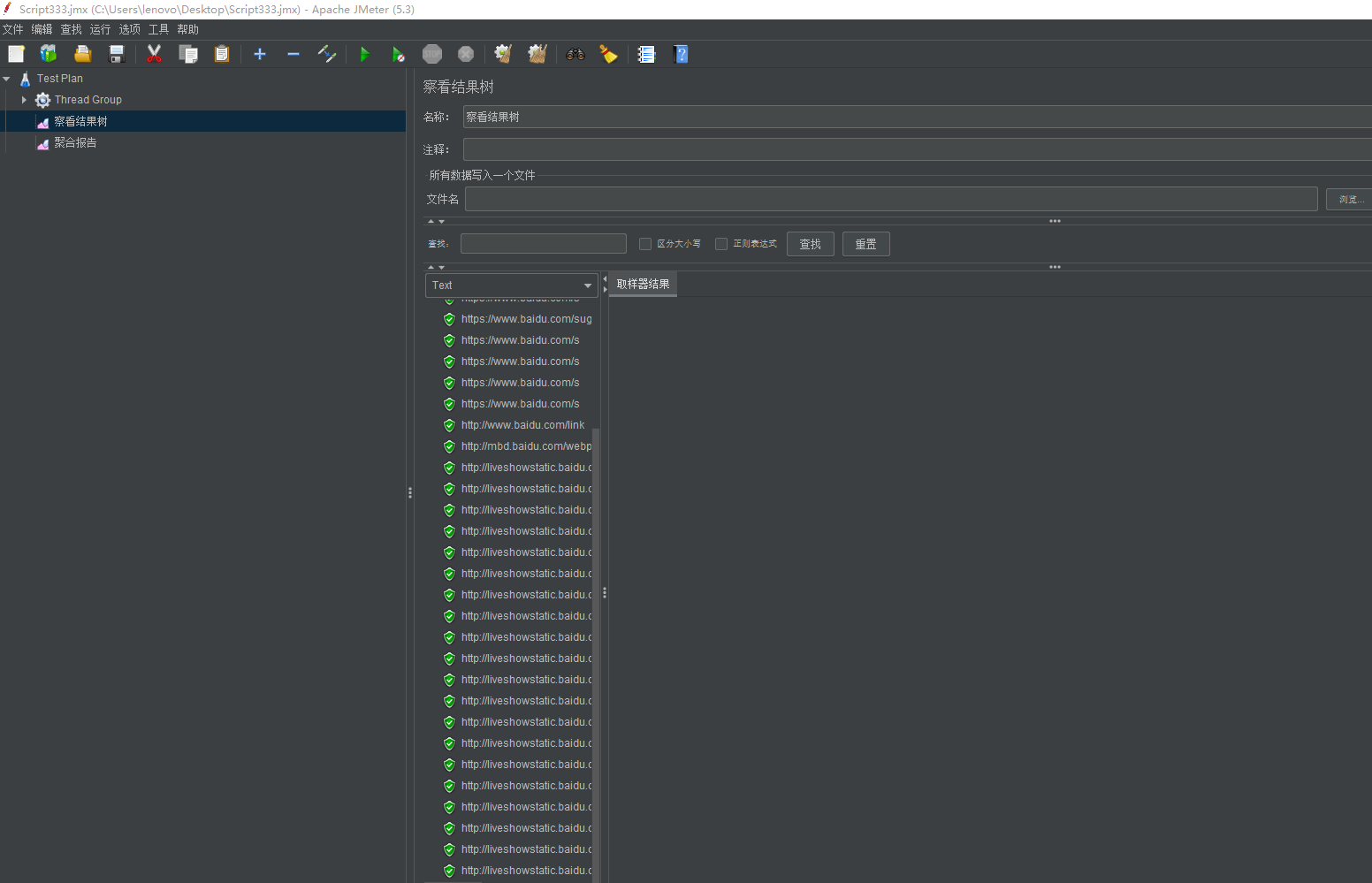Viewport: 1372px width, 883px height.
Task: Open the 编辑 menu
Action: (42, 29)
